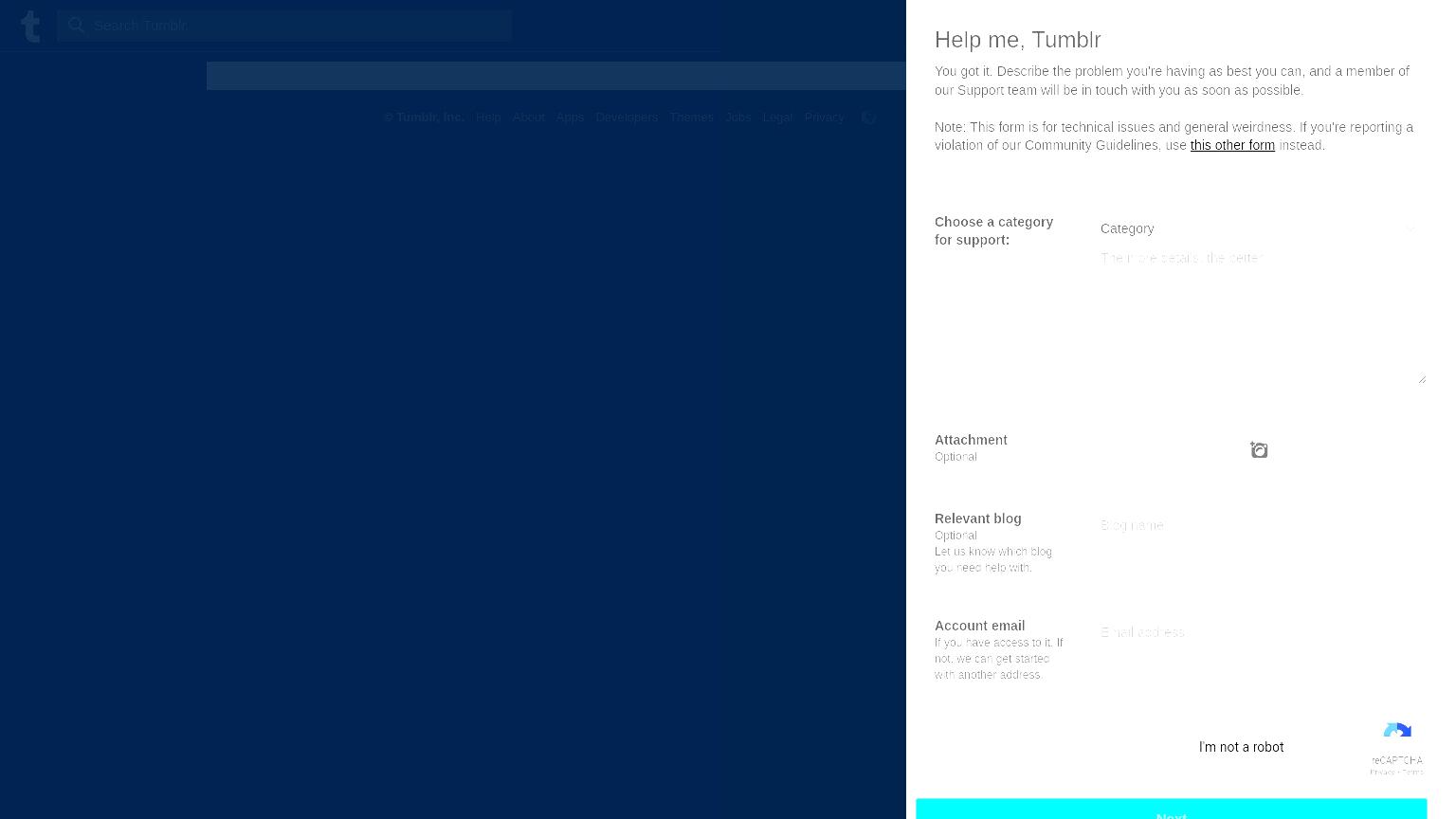Open the Themes footer link

[691, 118]
